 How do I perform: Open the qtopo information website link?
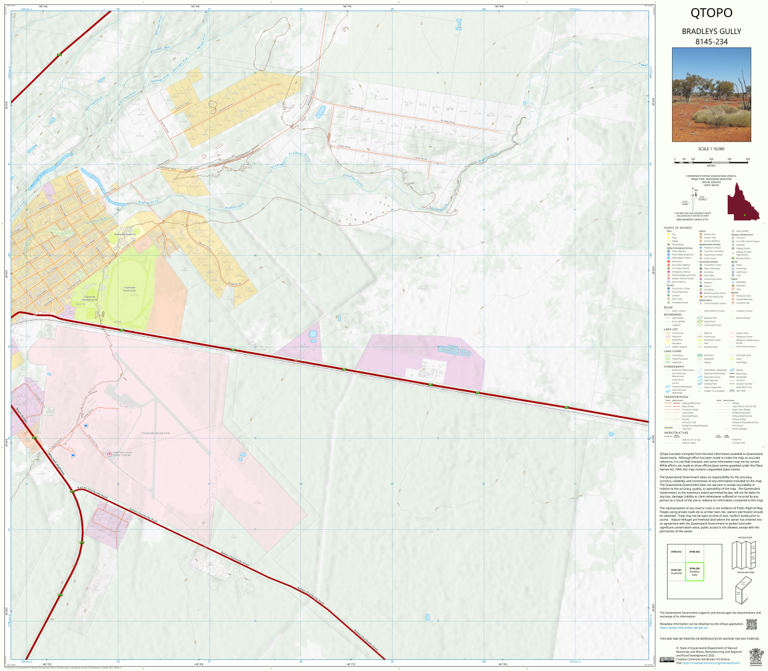[682, 627]
